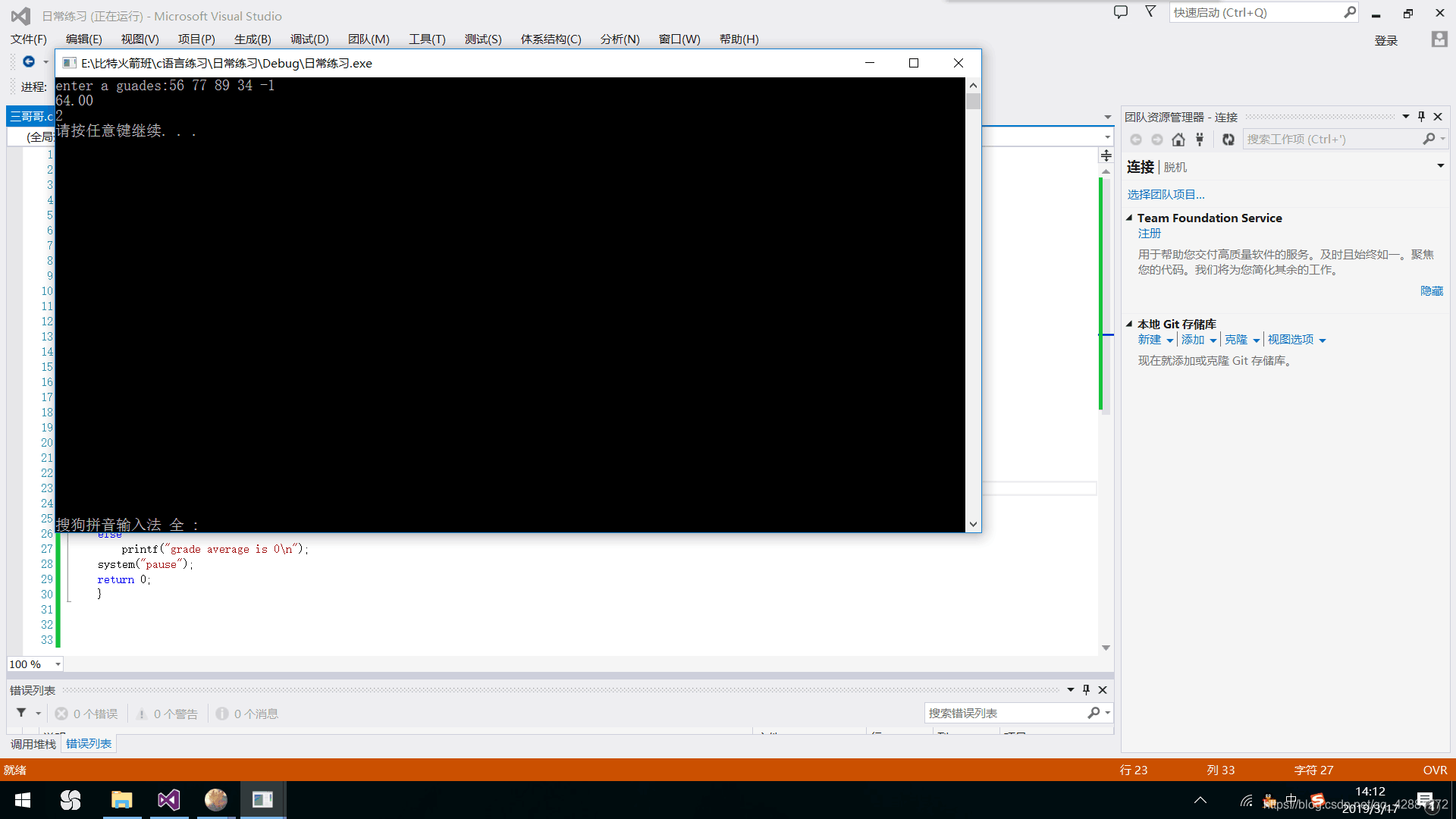
Task: Click the grayed forward arrow in Team Explorer
Action: click(1156, 140)
